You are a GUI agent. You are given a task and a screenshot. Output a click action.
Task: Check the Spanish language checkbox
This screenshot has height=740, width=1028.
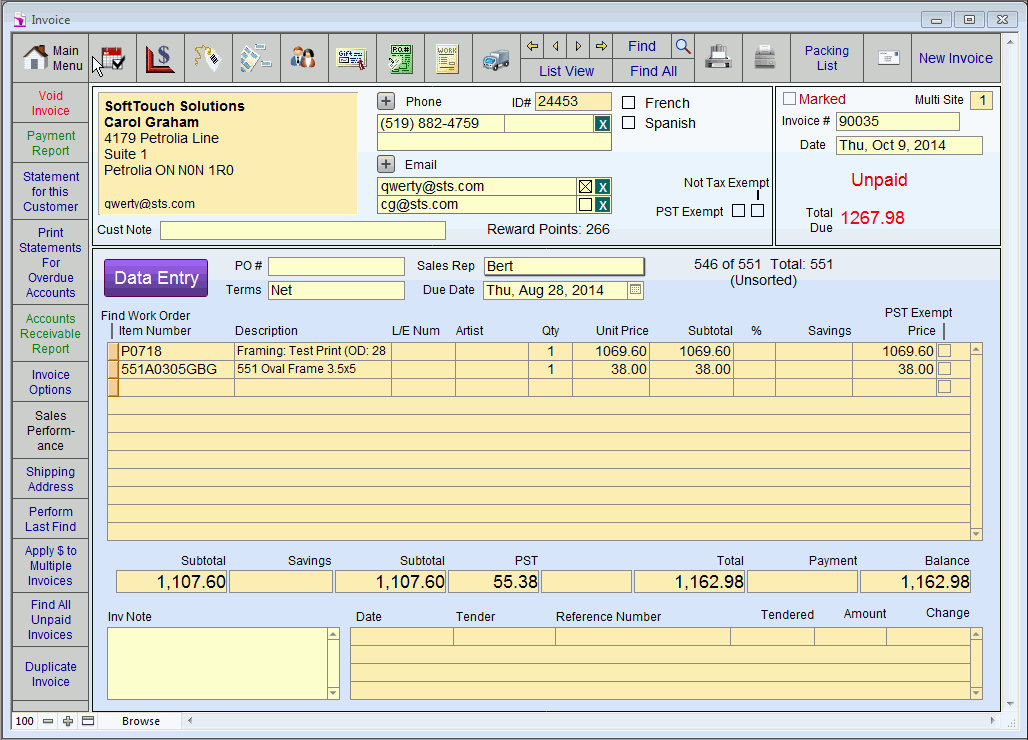pyautogui.click(x=629, y=123)
